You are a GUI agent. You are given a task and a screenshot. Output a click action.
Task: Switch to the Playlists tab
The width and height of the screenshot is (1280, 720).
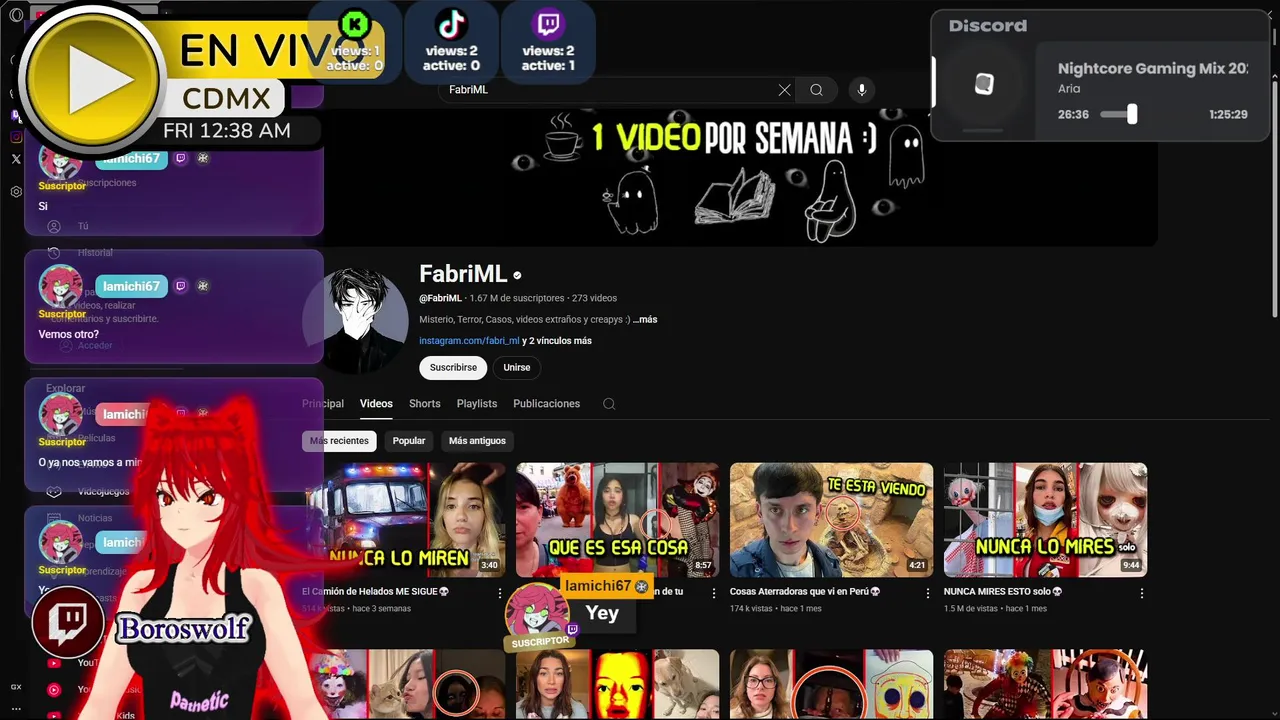(477, 404)
